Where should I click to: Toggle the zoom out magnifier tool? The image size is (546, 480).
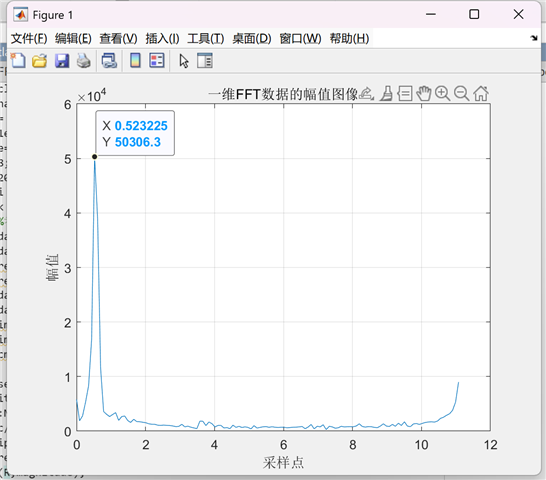pyautogui.click(x=462, y=93)
